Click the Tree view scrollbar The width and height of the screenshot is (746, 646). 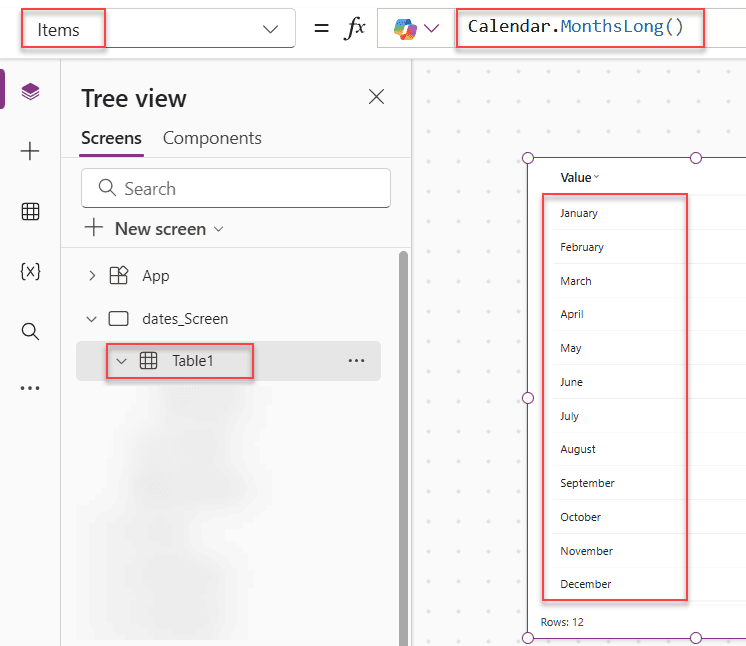(x=403, y=447)
